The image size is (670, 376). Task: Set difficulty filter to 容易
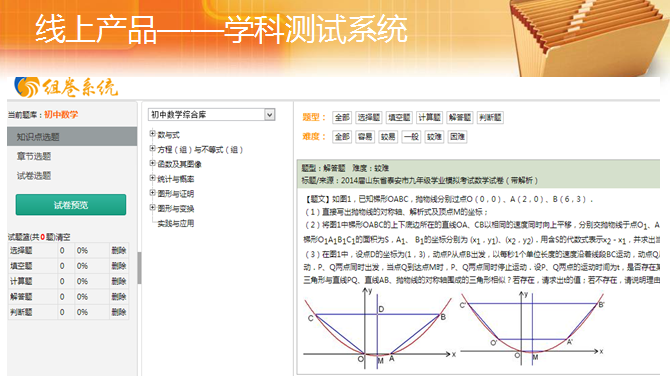tap(365, 137)
